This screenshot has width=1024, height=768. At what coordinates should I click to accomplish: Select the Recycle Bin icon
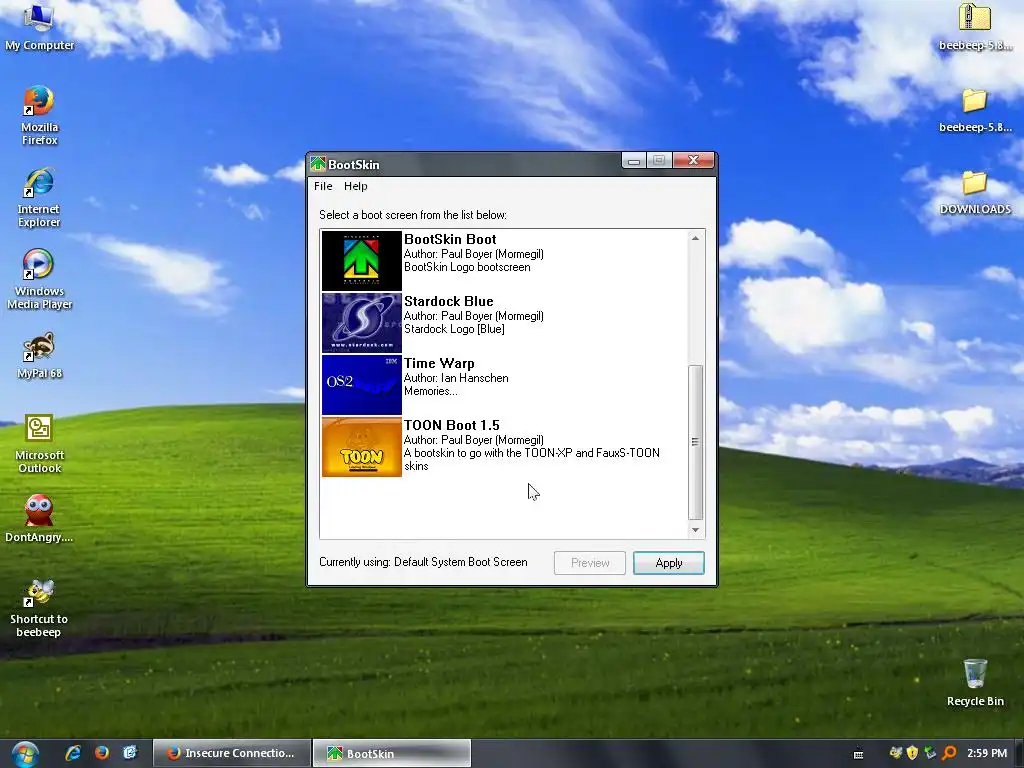coord(975,682)
